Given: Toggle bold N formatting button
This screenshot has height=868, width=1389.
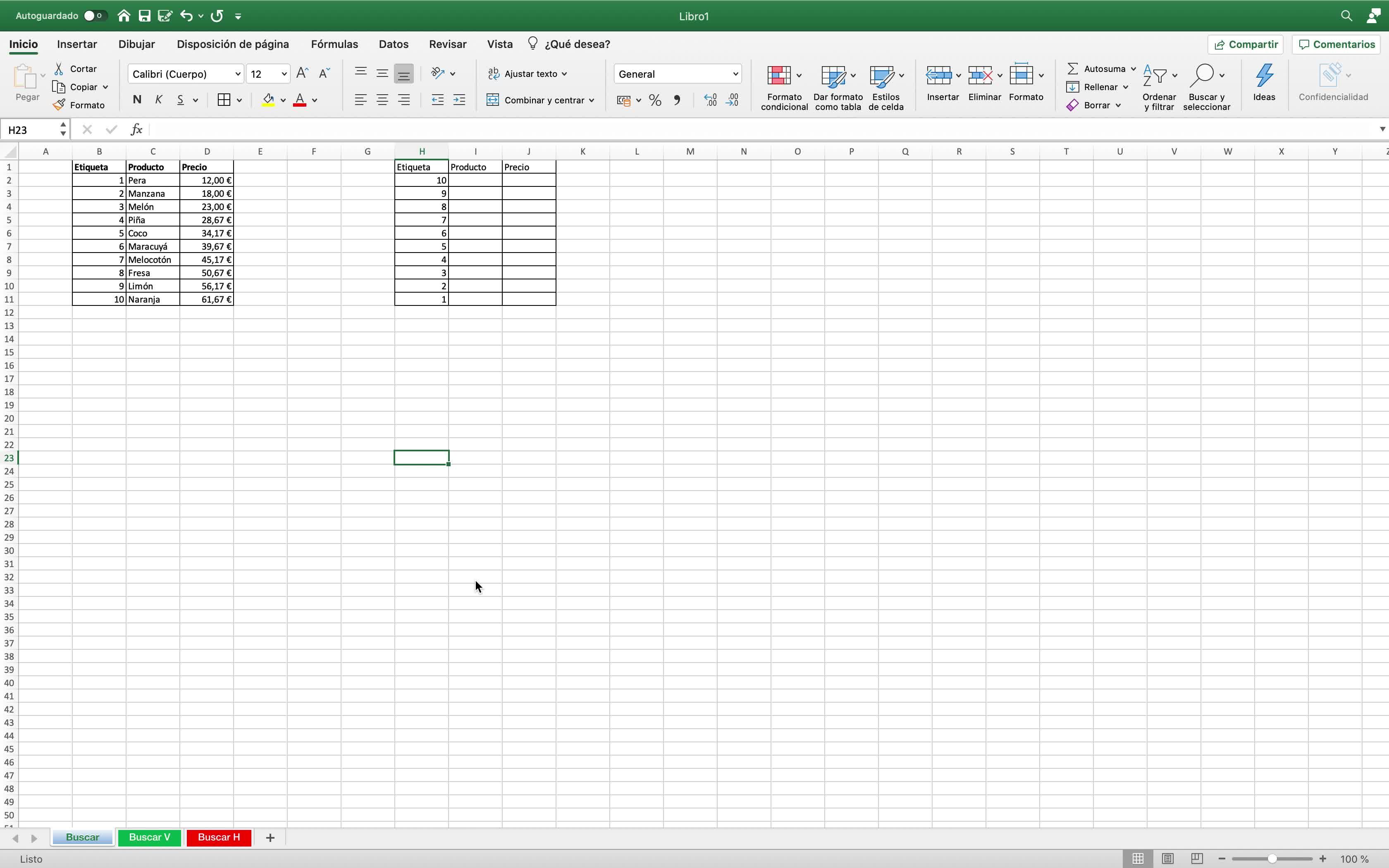Looking at the screenshot, I should click(x=136, y=100).
